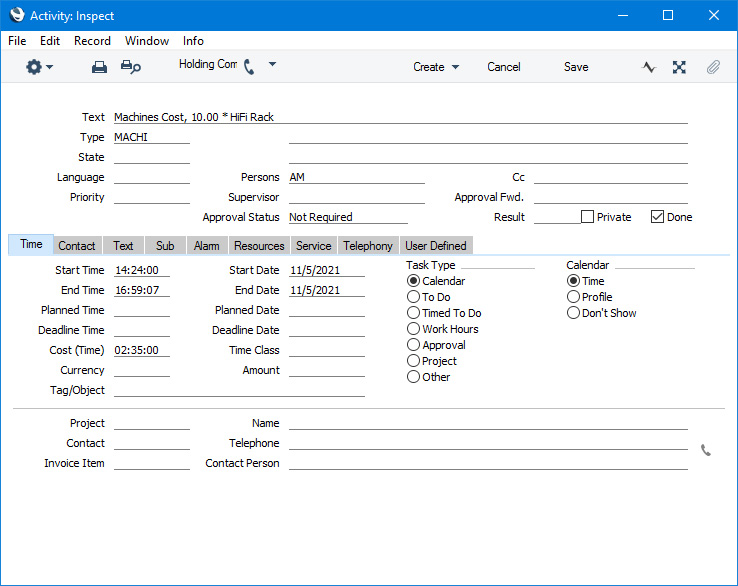
Task: Click the phone icon beside Telephone field
Action: click(706, 450)
